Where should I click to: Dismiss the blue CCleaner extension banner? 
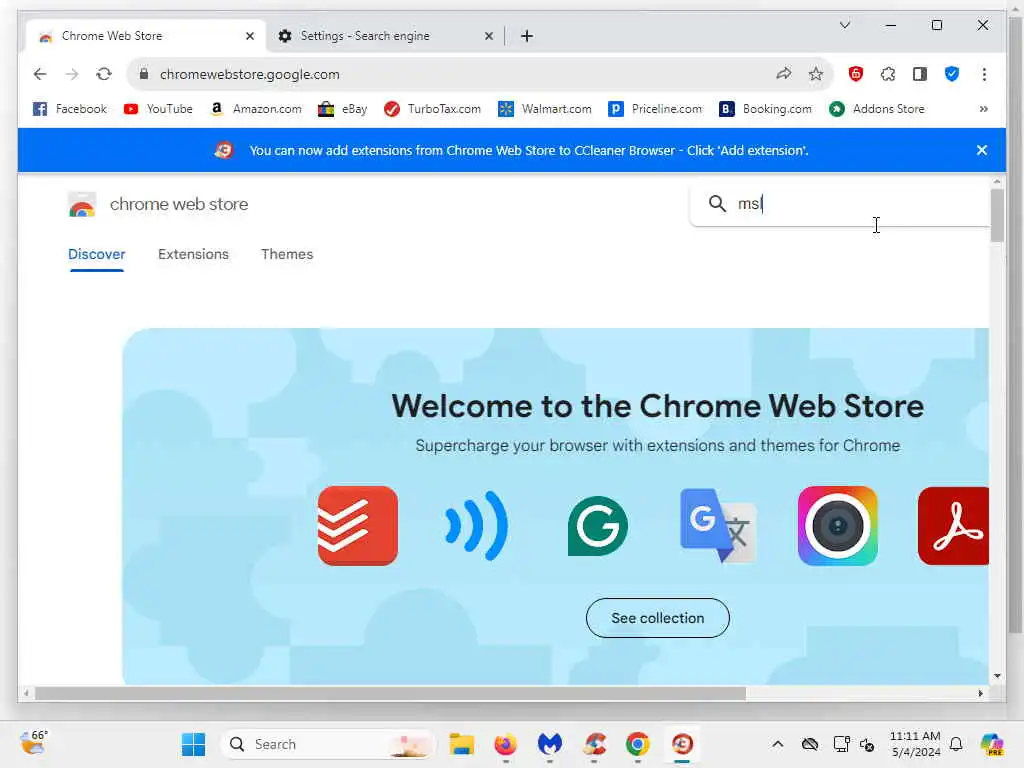pyautogui.click(x=982, y=150)
